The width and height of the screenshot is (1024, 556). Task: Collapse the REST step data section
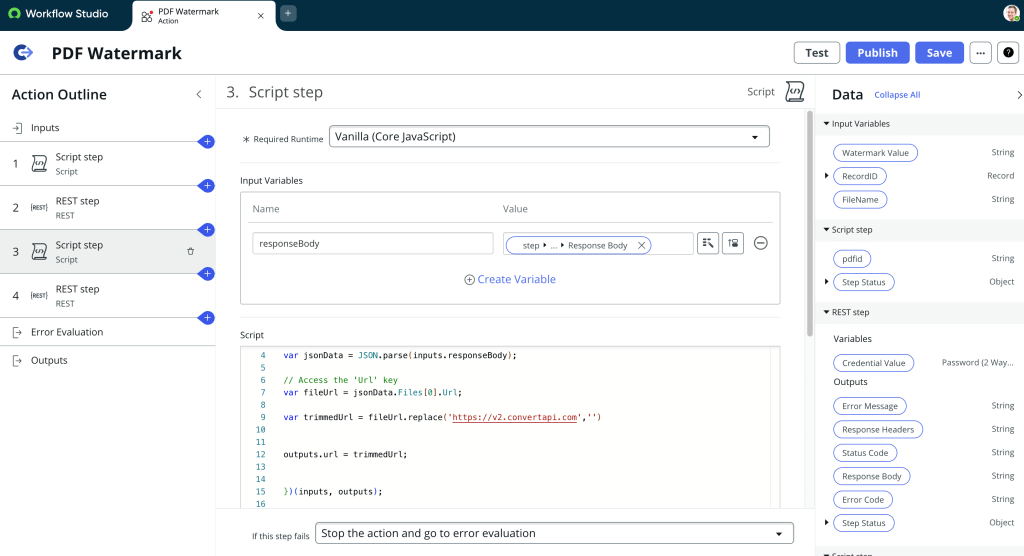827,312
